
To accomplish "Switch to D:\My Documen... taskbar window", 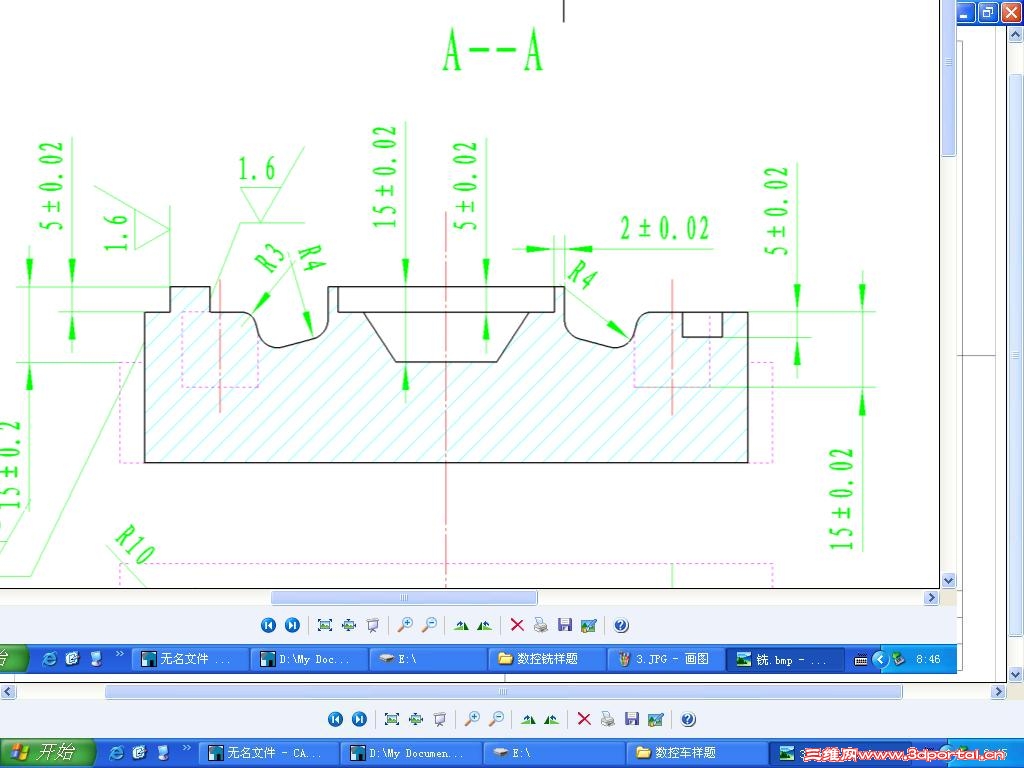I will tap(411, 753).
